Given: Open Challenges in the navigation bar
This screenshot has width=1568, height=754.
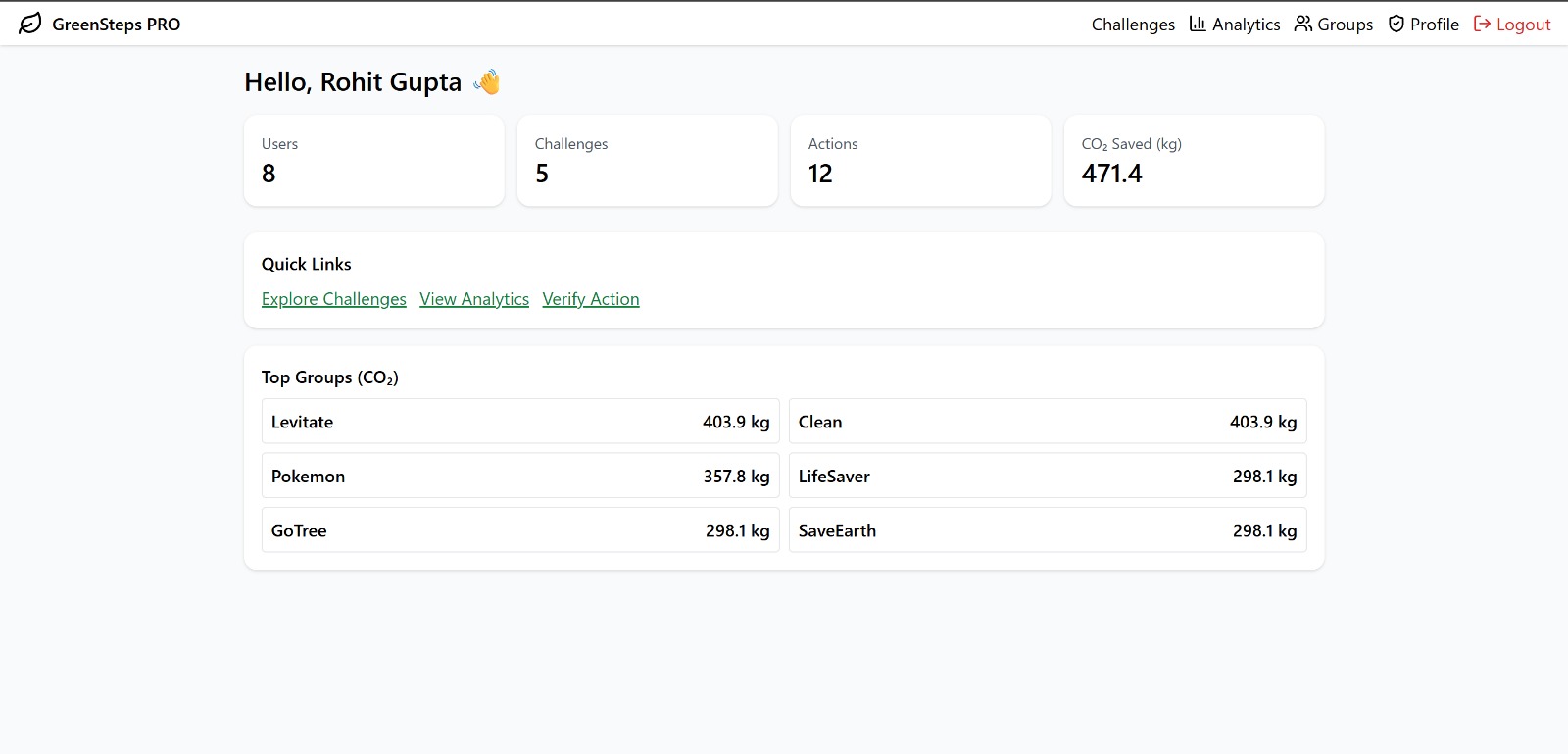Looking at the screenshot, I should (x=1133, y=25).
